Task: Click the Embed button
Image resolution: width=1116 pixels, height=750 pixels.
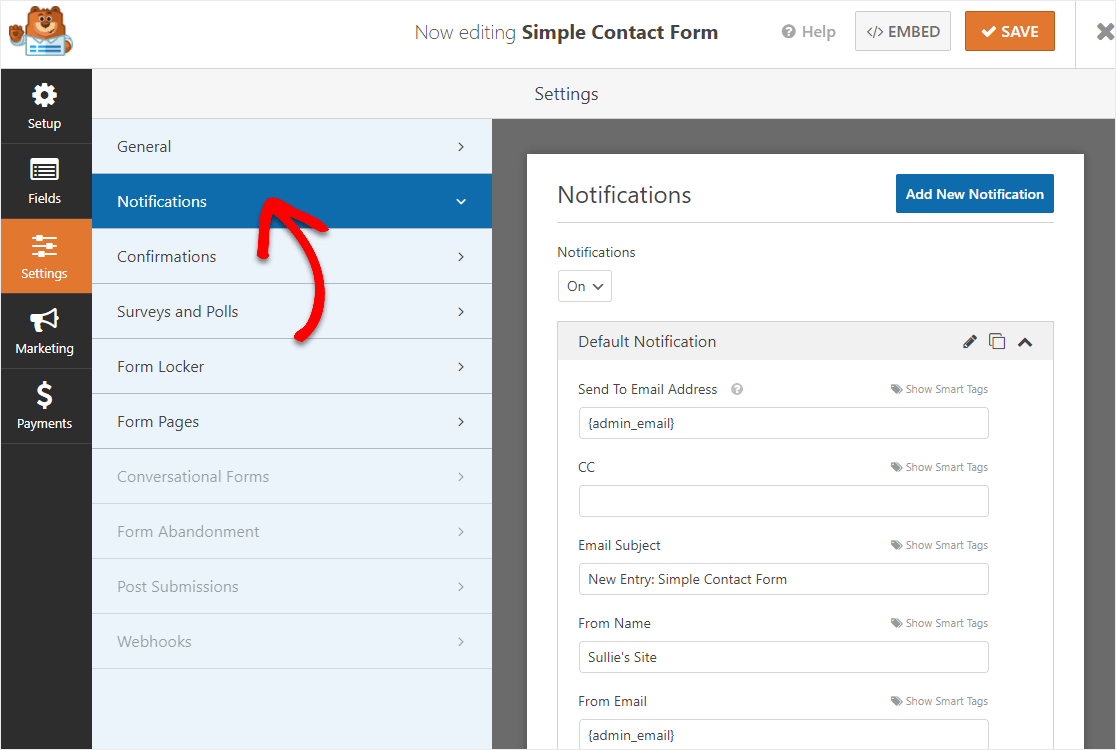Action: [902, 31]
